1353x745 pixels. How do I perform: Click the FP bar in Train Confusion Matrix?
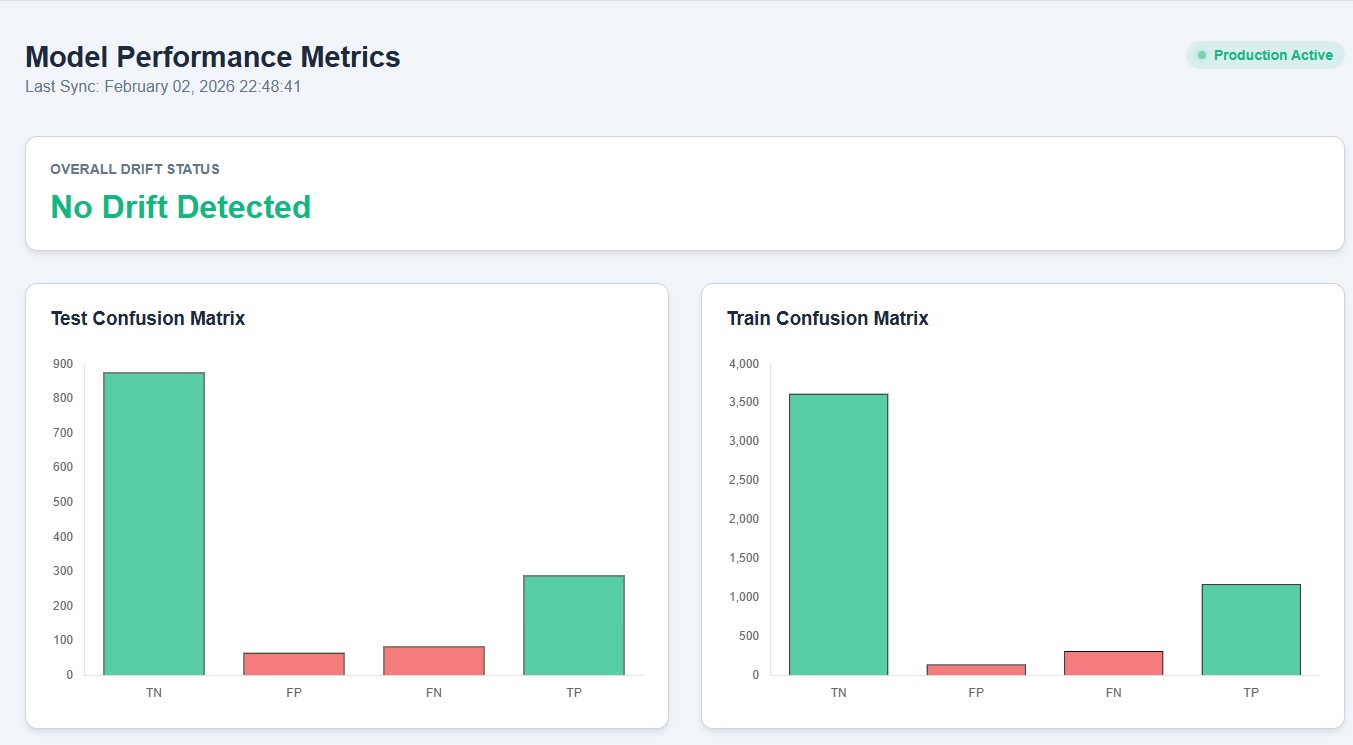click(976, 669)
